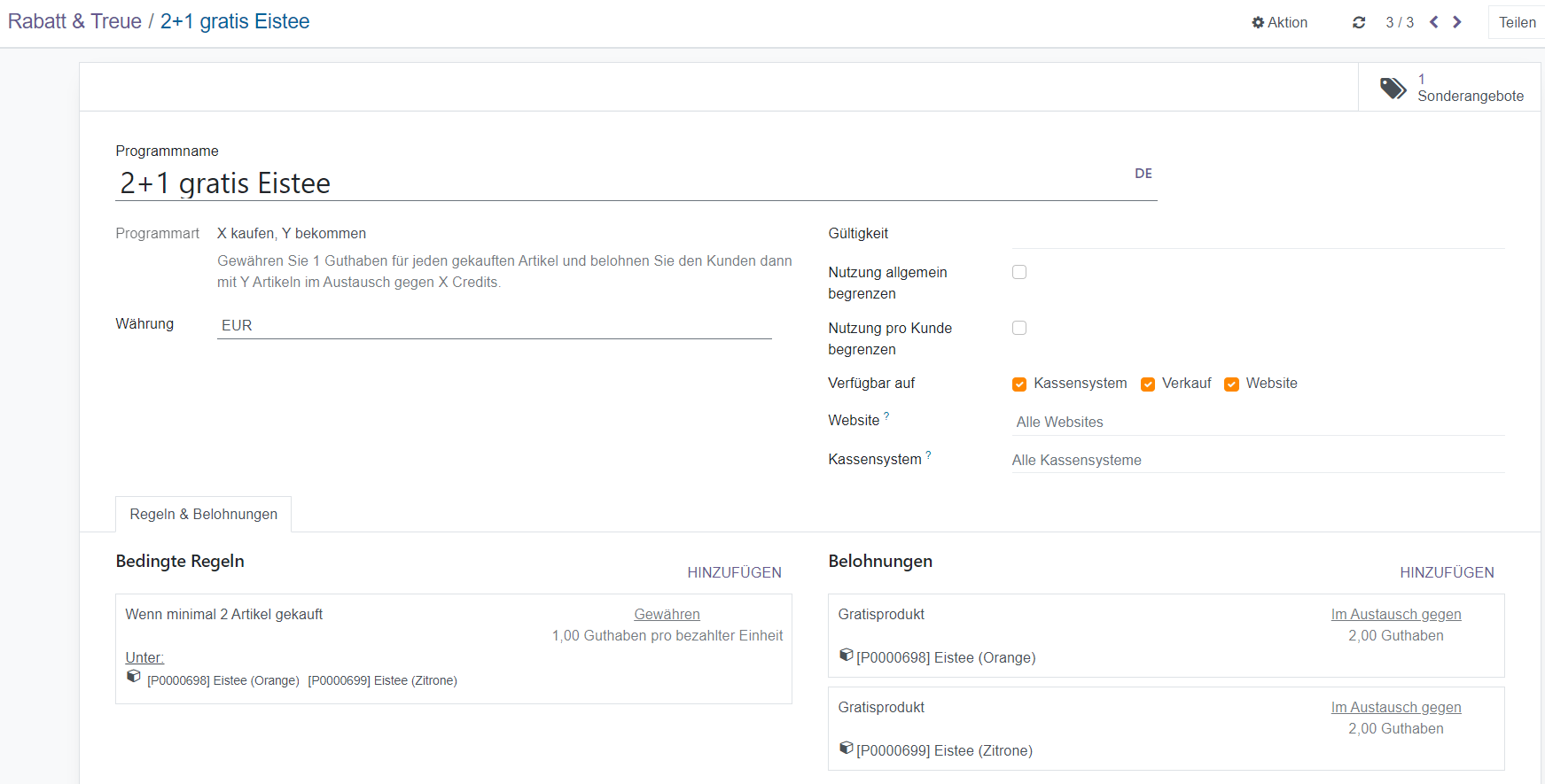The image size is (1545, 784).
Task: Open the Alle Kassensysteme selection field
Action: pos(1257,460)
